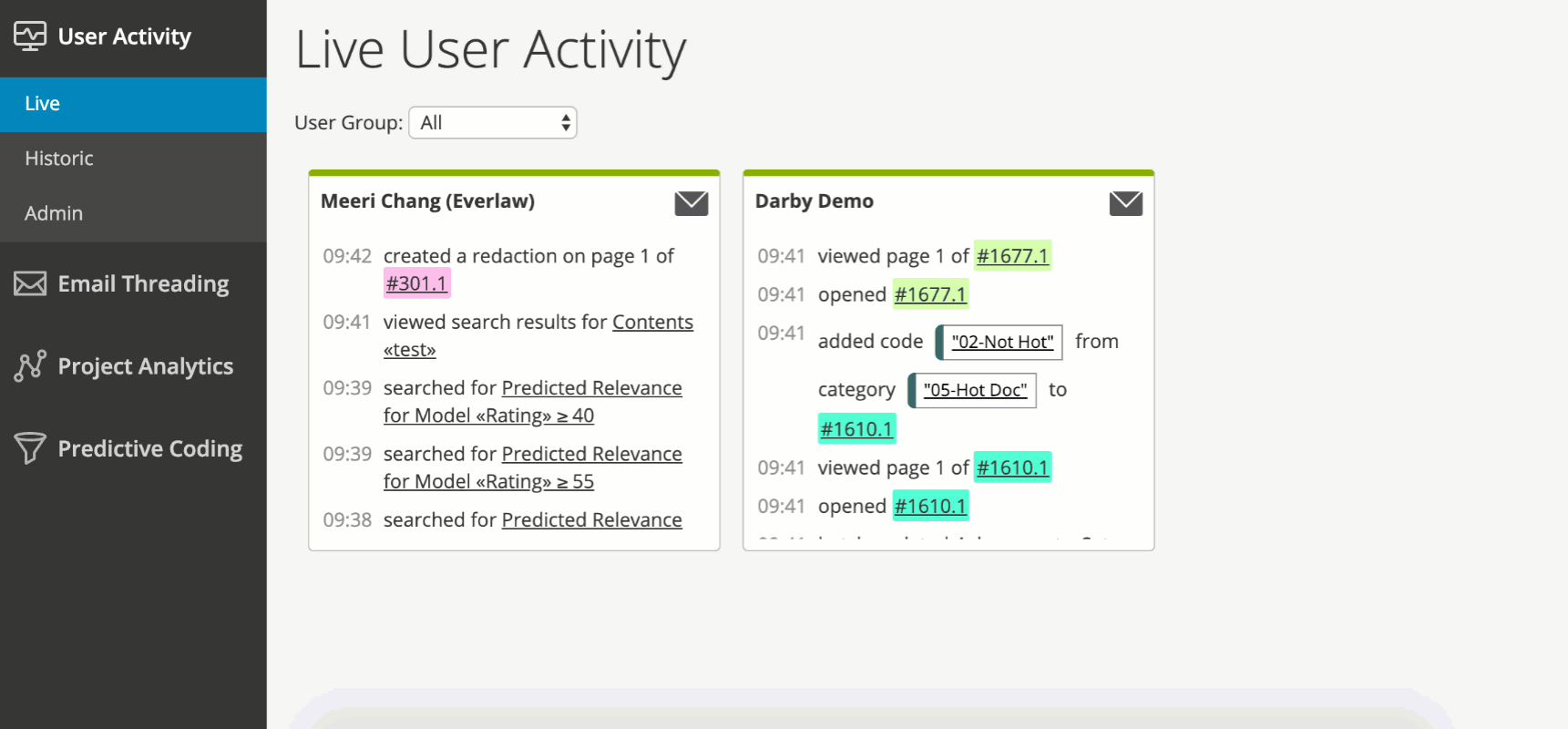Select the Live sidebar tab
This screenshot has width=1568, height=729.
133,104
